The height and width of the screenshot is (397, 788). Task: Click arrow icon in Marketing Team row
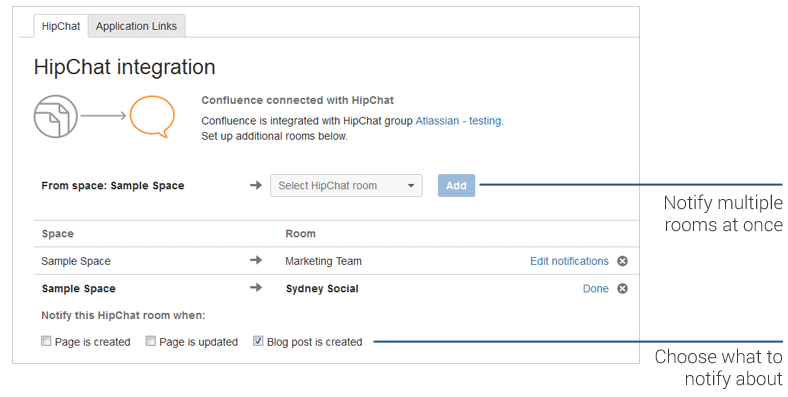(256, 260)
